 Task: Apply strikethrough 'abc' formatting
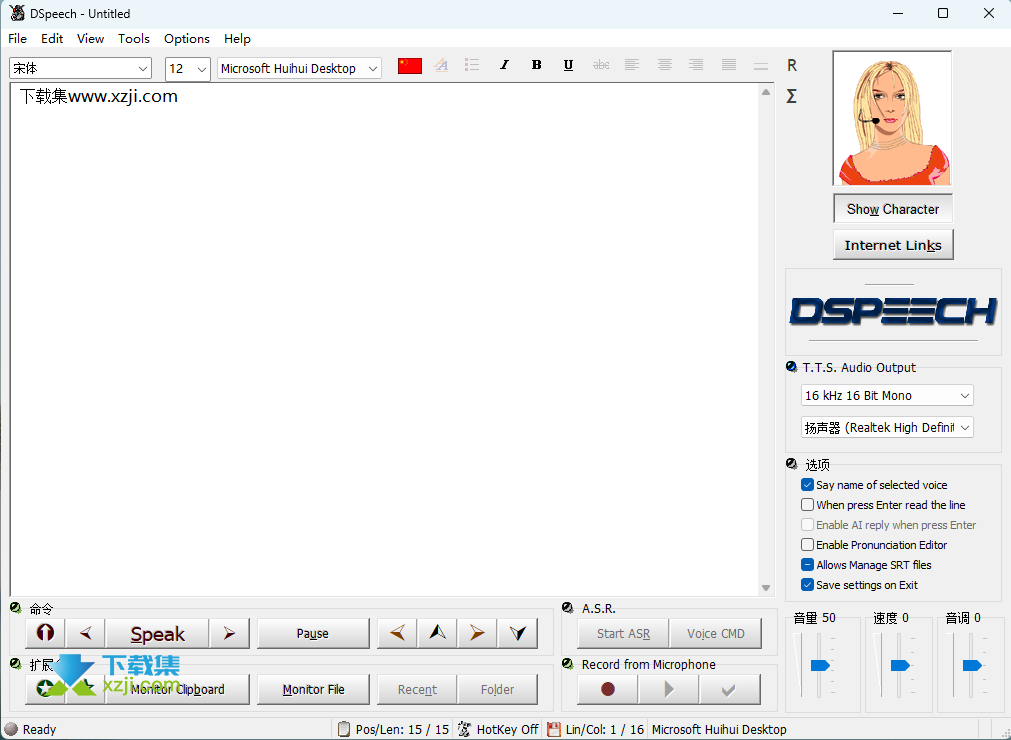(x=601, y=65)
